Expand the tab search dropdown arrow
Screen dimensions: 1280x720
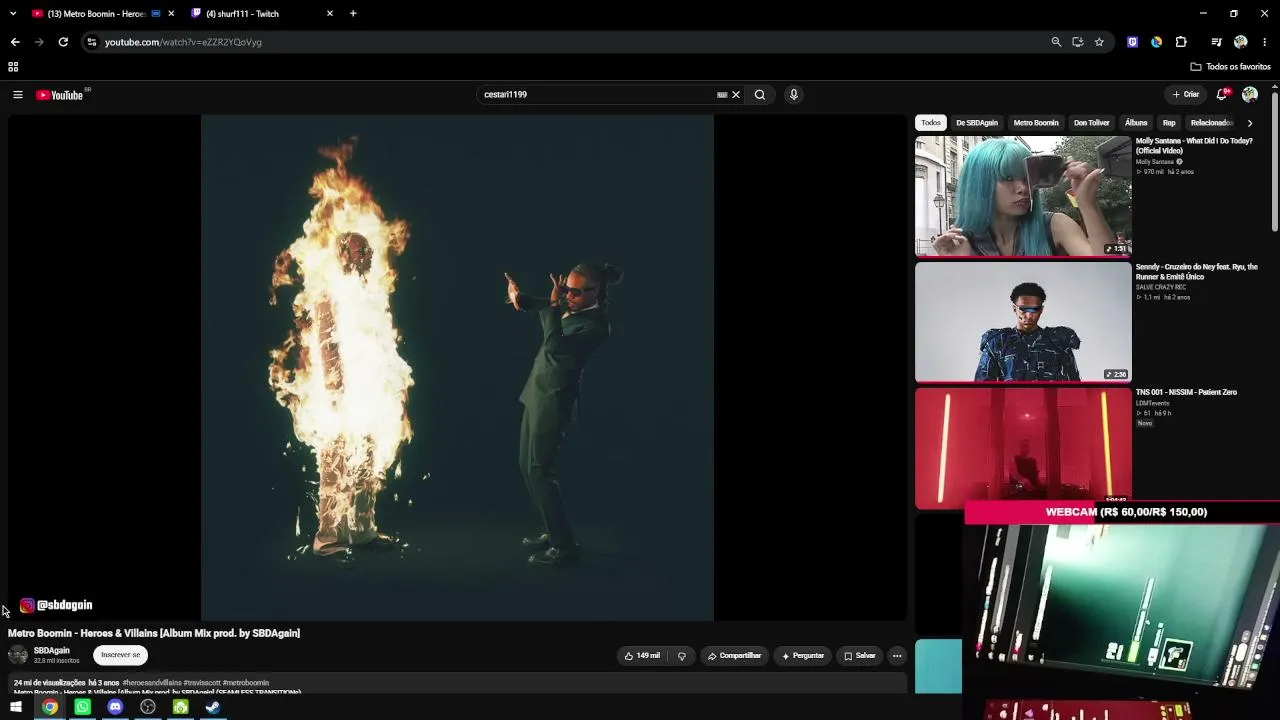13,14
